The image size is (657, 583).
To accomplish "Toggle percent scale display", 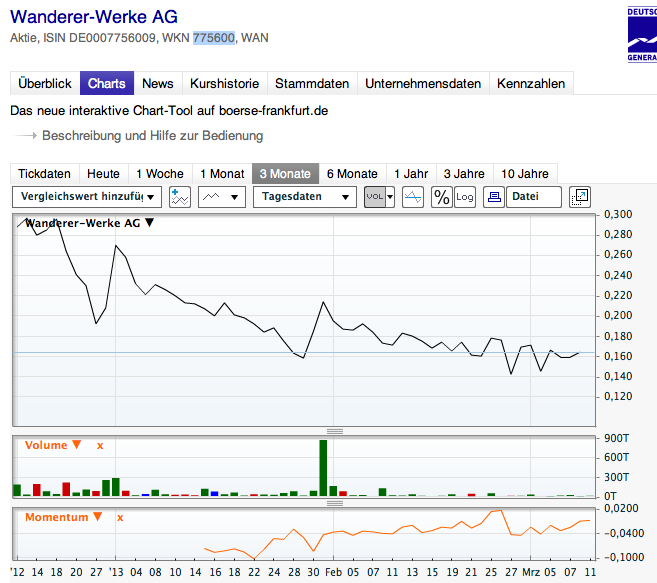I will pyautogui.click(x=441, y=197).
